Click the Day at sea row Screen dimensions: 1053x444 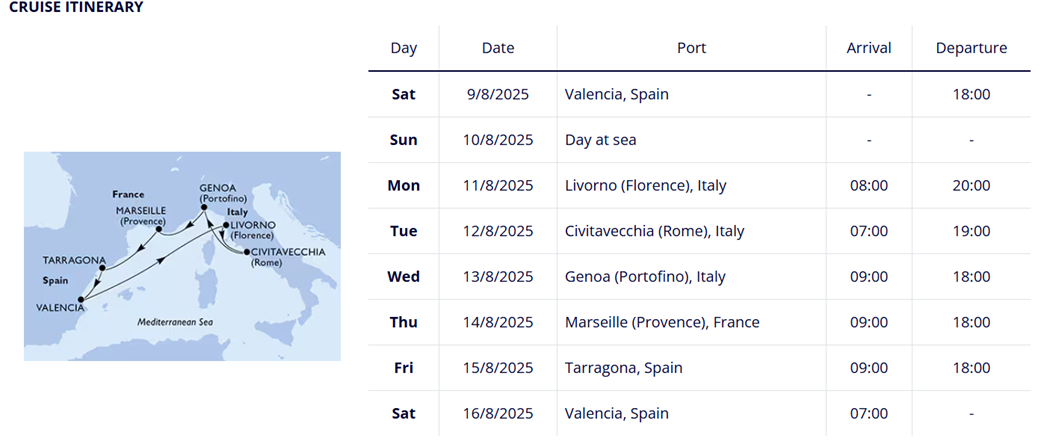[699, 140]
